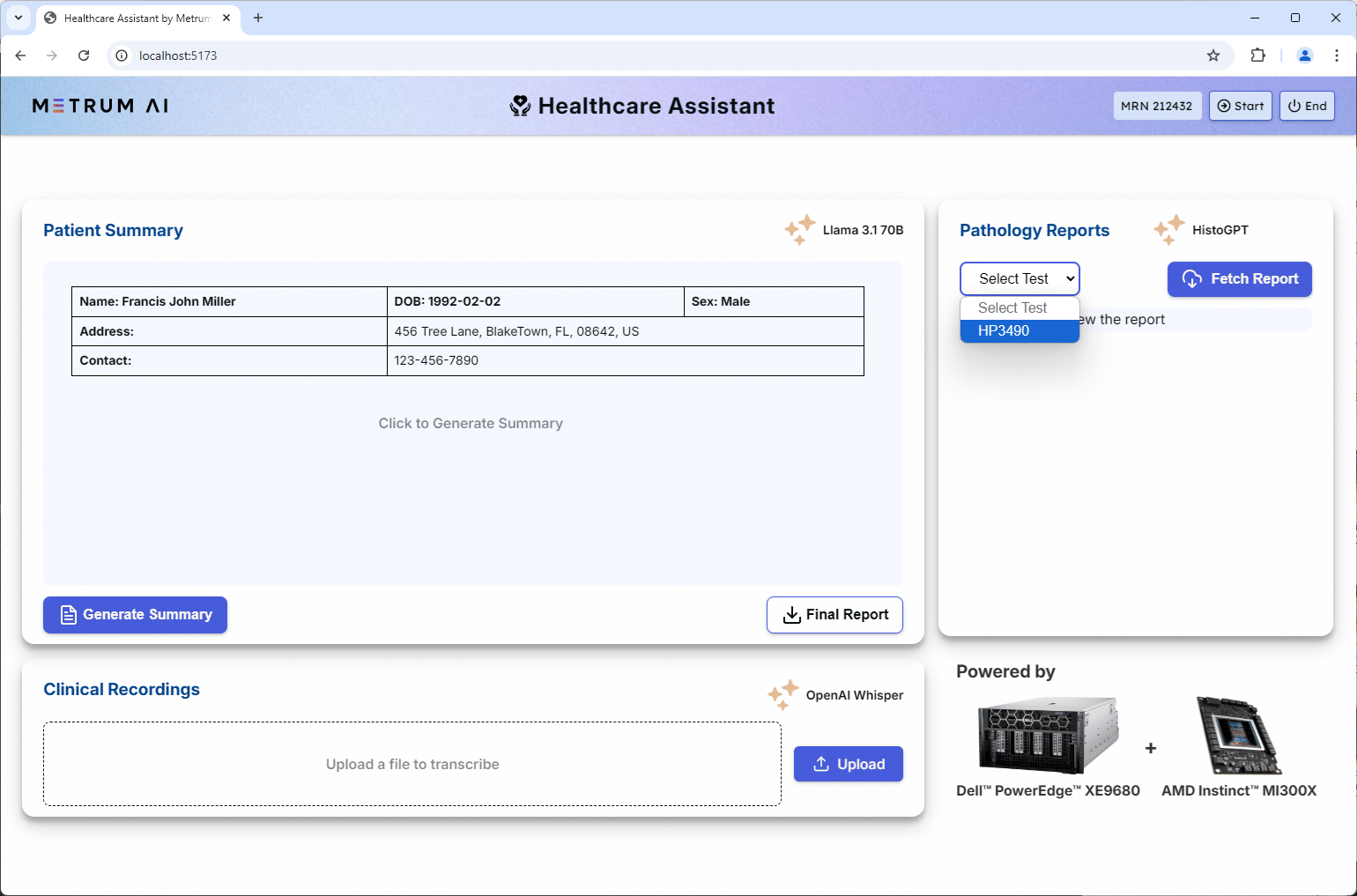End the session with the End button

pyautogui.click(x=1307, y=106)
